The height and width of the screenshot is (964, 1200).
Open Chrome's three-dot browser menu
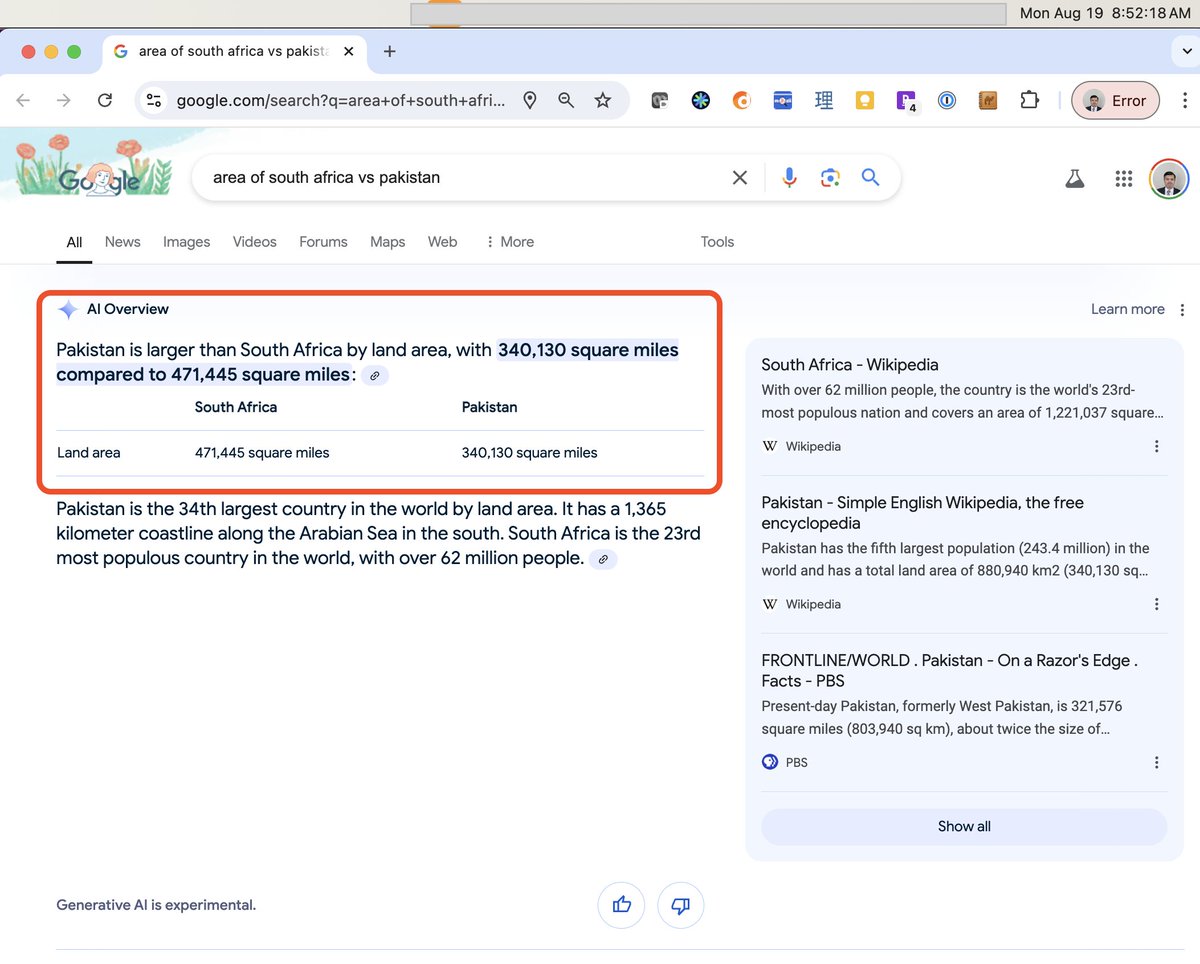click(1185, 100)
